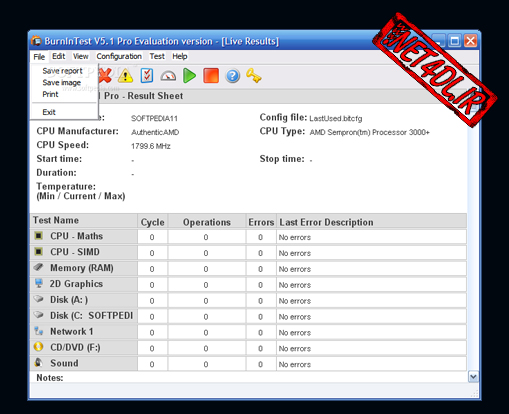This screenshot has width=509, height=414.
Task: Click the BurnInTest title bar app icon
Action: 36,41
